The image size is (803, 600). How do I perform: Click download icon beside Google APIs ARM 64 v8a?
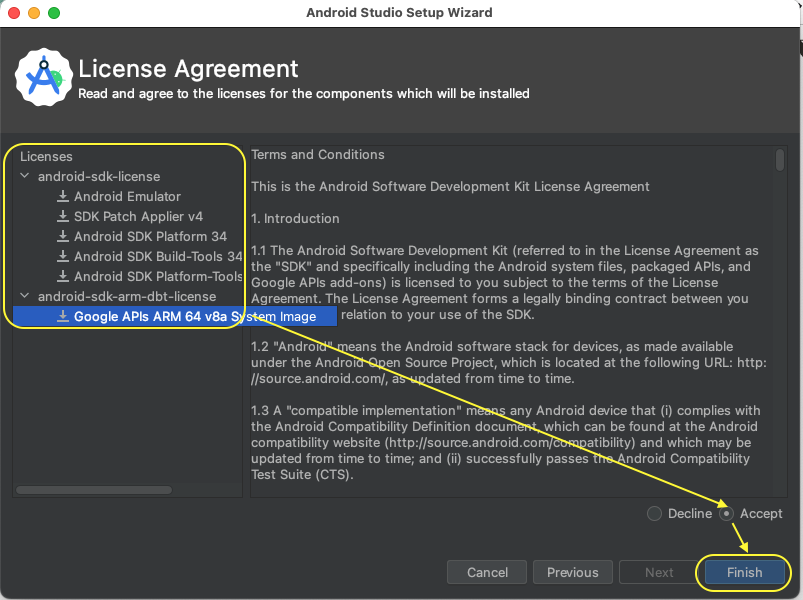click(x=63, y=316)
